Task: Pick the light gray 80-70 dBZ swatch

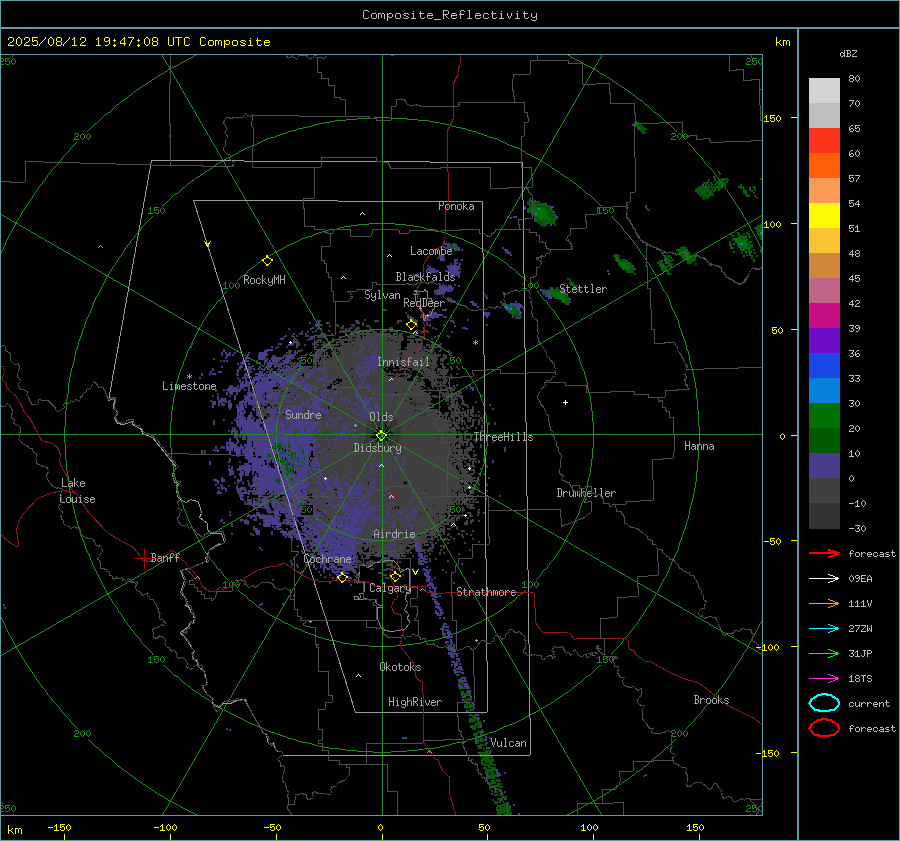Action: click(824, 91)
